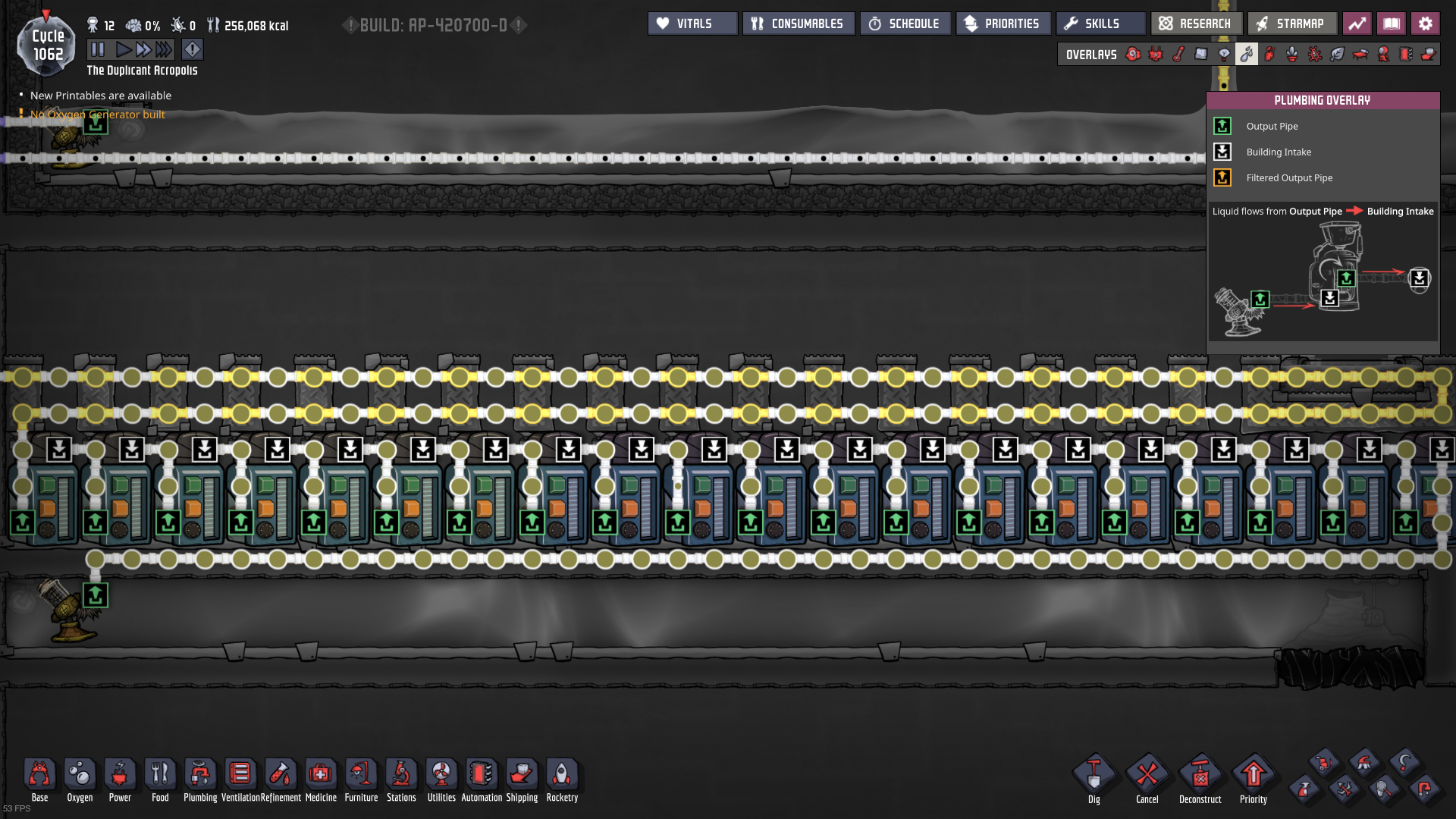Select the Harvest sickle tool
This screenshot has height=819, width=1456.
(x=1404, y=763)
